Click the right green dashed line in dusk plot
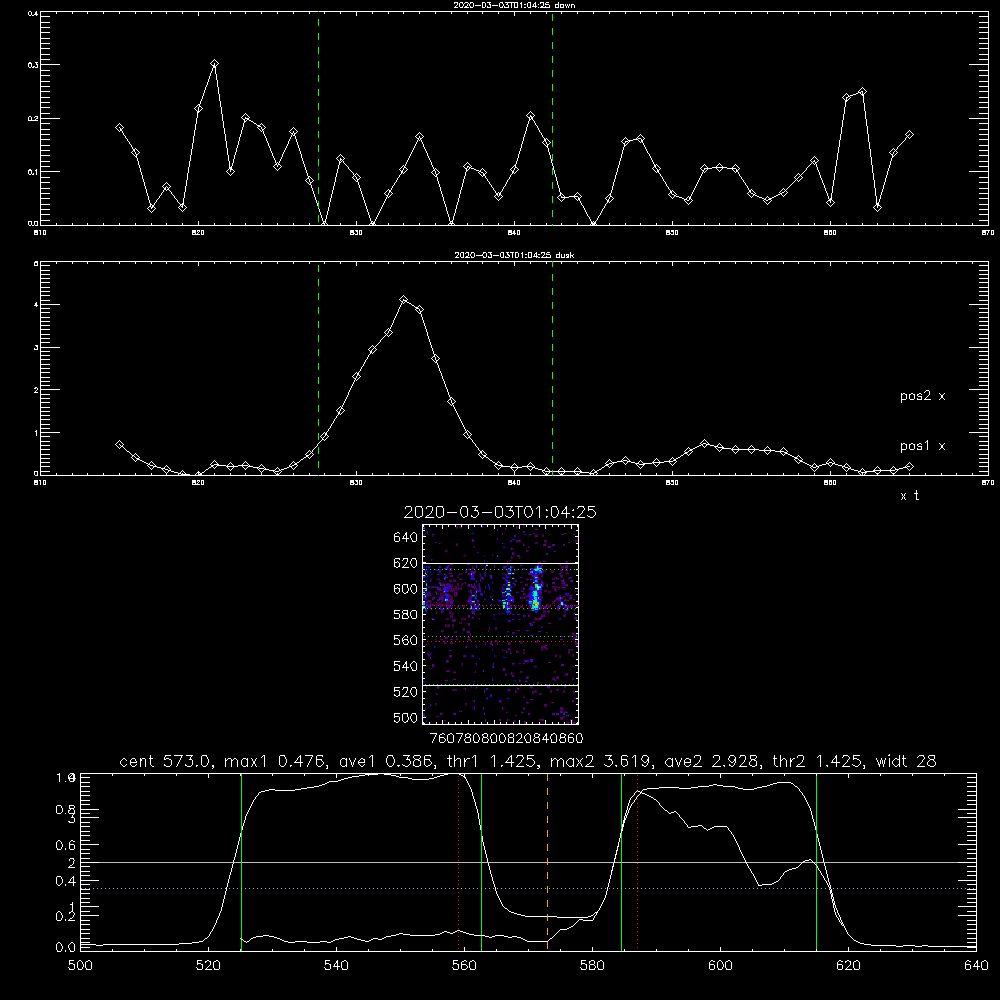The height and width of the screenshot is (1000, 1000). [552, 369]
